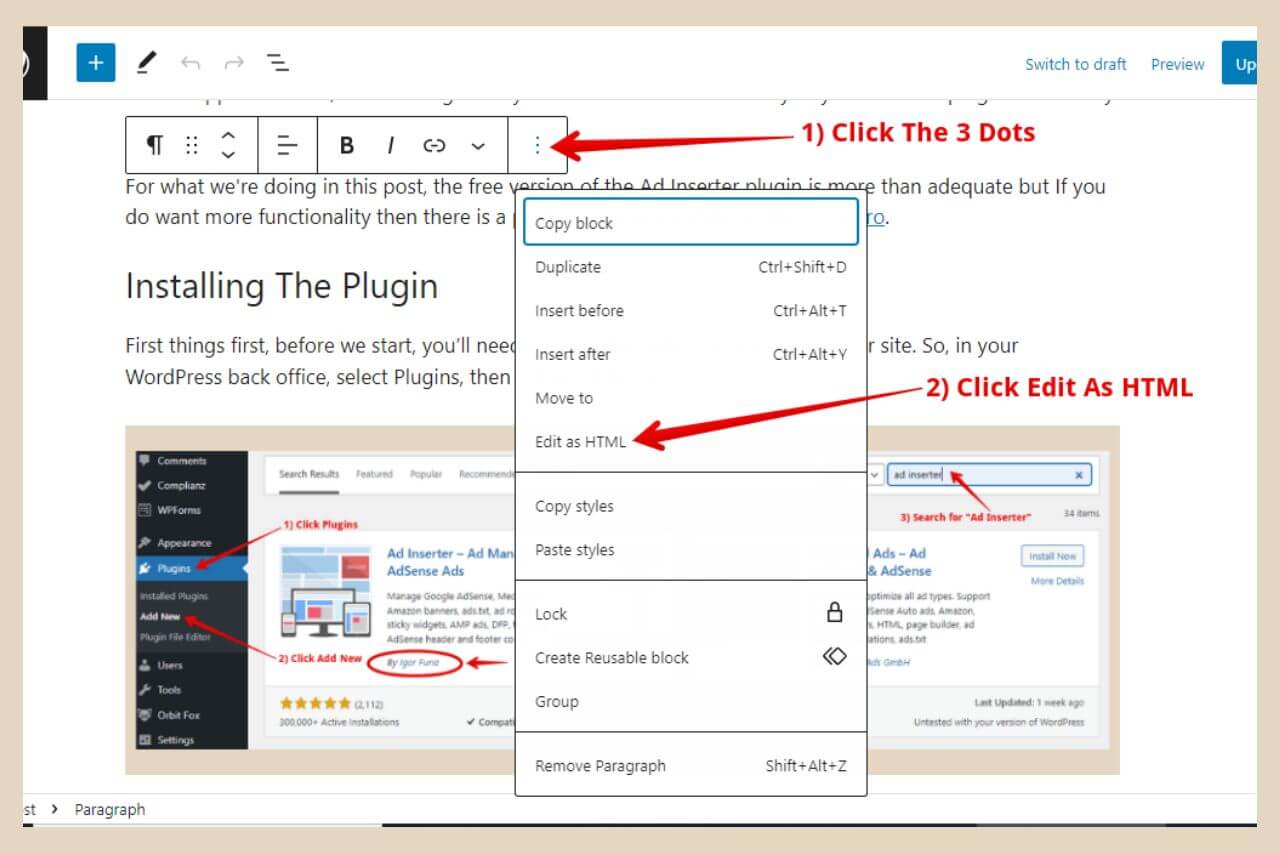Click the Installing The Plugin heading
The image size is (1280, 853).
point(282,286)
